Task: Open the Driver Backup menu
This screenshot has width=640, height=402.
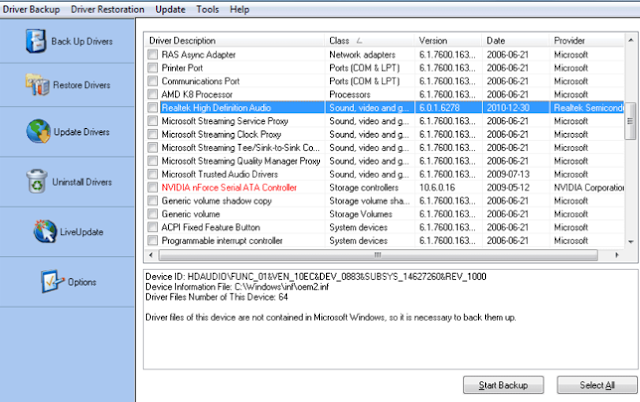Action: click(31, 9)
